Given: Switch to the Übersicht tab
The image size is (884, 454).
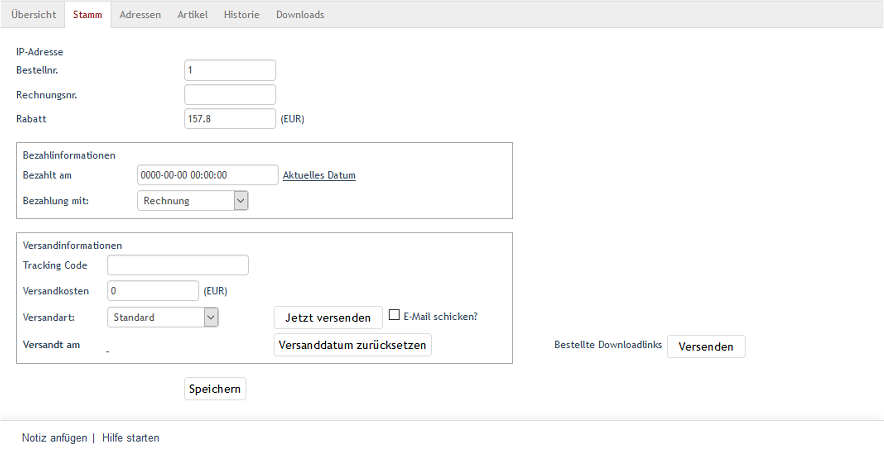Looking at the screenshot, I should point(34,15).
